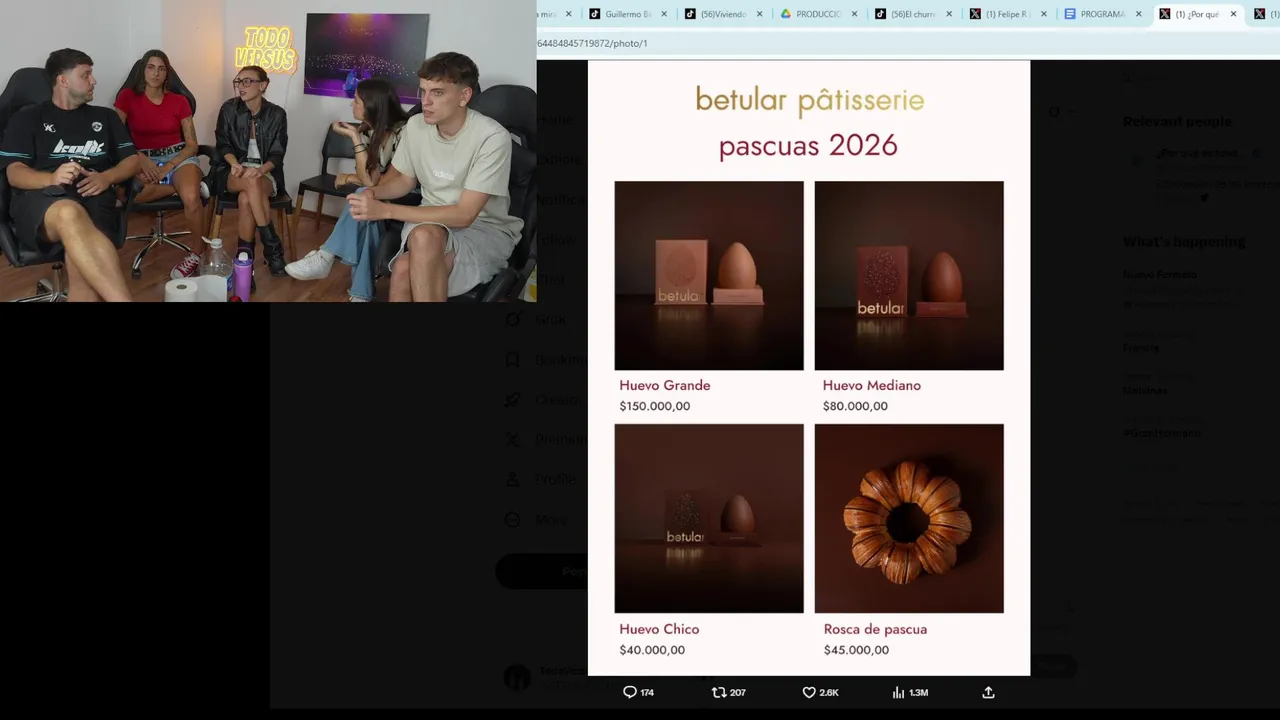Image resolution: width=1280 pixels, height=720 pixels.
Task: Click the X favicon on Felipe R tab
Action: (975, 14)
